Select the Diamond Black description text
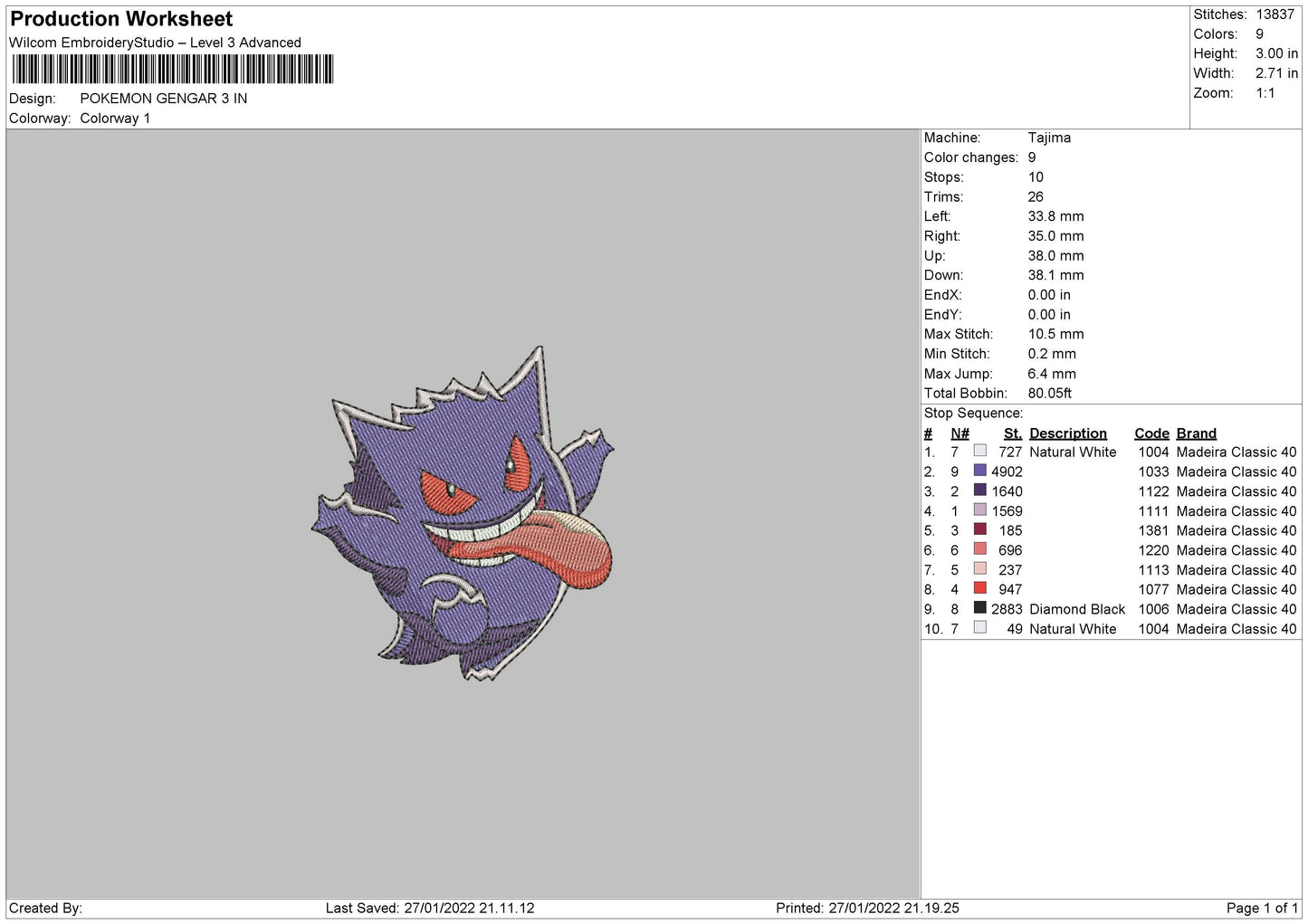 [1077, 609]
